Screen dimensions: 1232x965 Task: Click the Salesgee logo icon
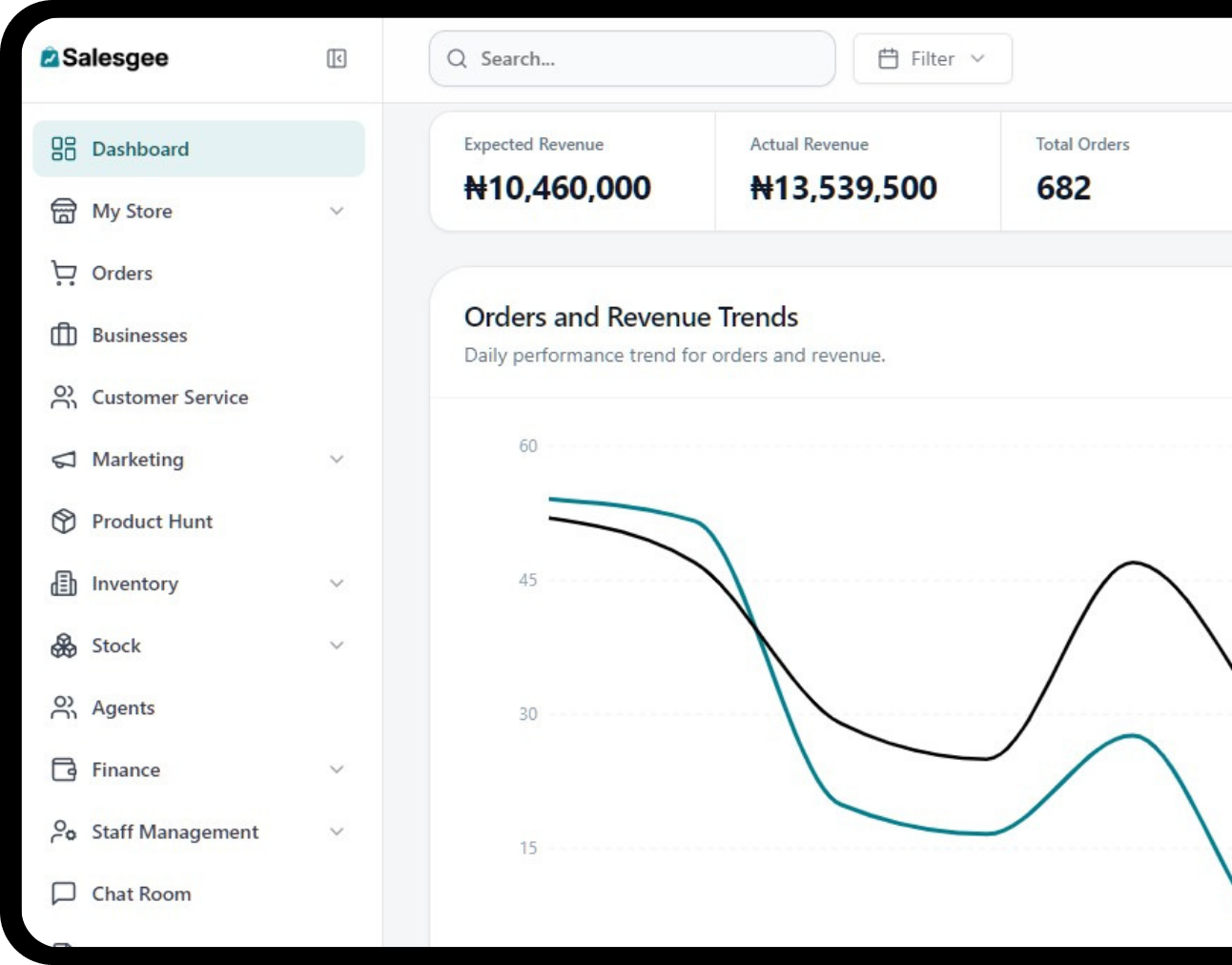(x=50, y=58)
